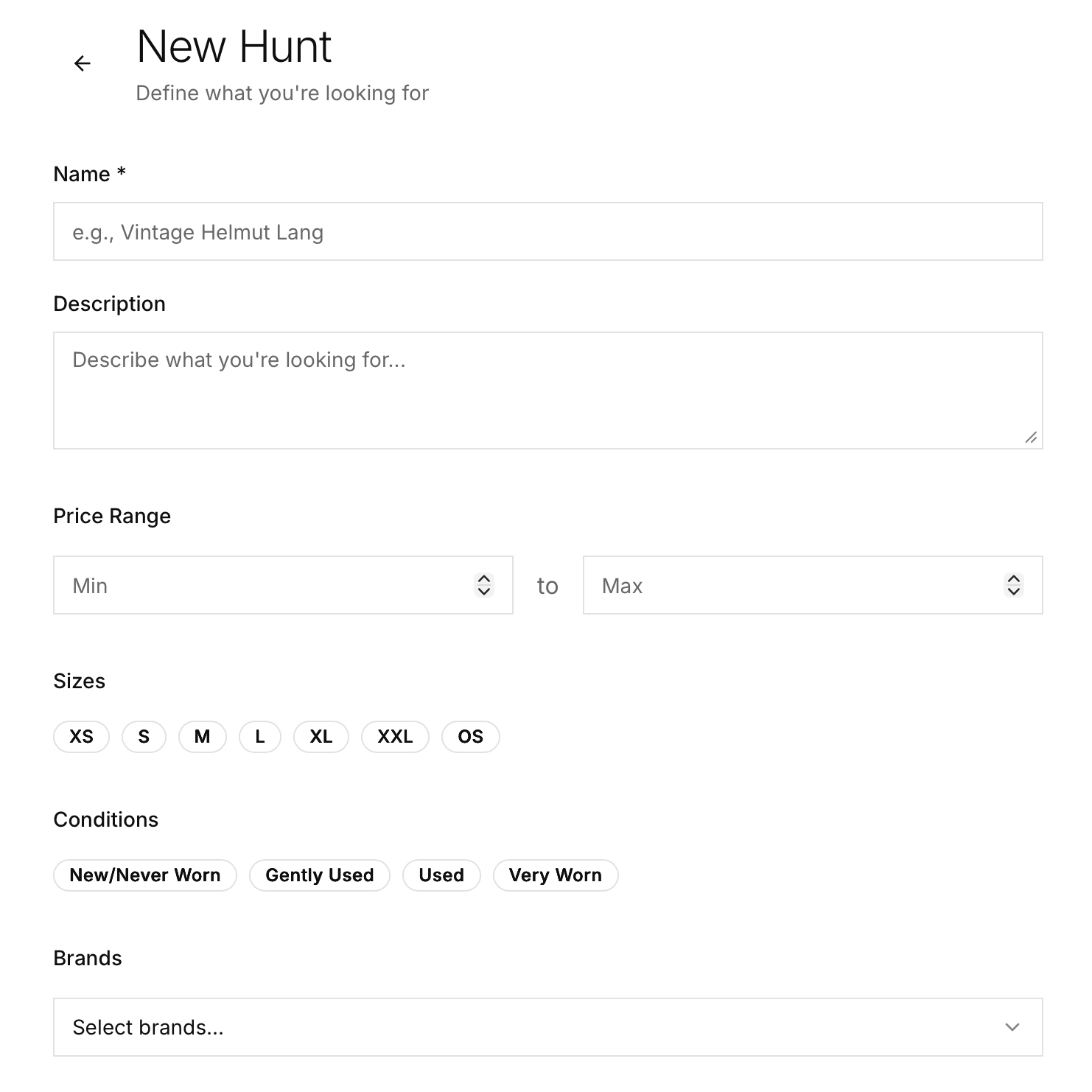The image size is (1092, 1092).
Task: Click the chevron on the Brands selector
Action: pos(1013,1026)
